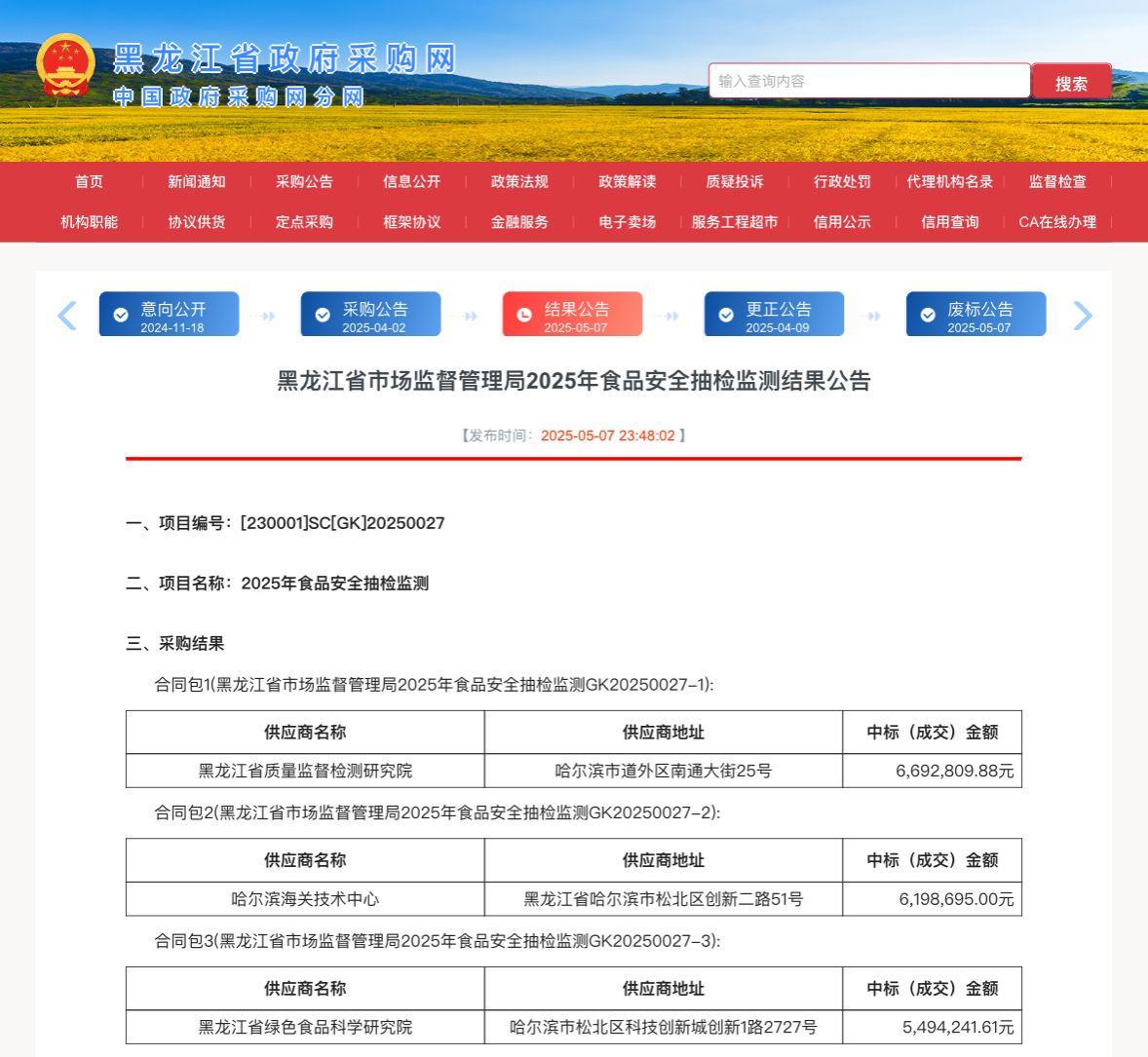The height and width of the screenshot is (1057, 1148).
Task: Click checkmark icon on 更正公告 step
Action: click(x=726, y=315)
